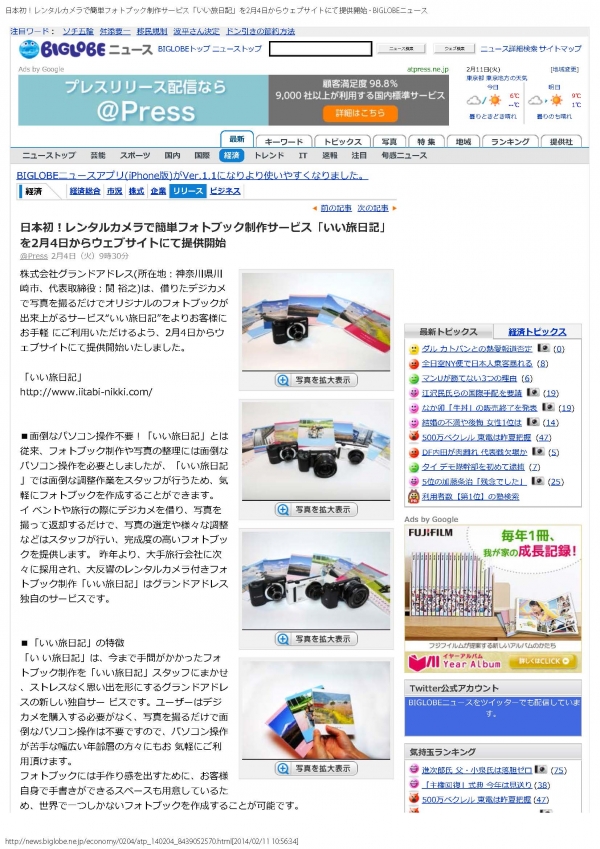Open hand holding photobook thumbnail
The height and width of the screenshot is (849, 600).
click(316, 709)
